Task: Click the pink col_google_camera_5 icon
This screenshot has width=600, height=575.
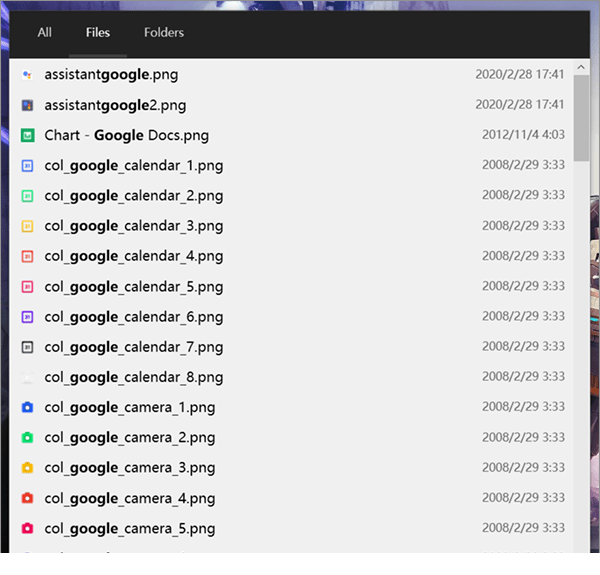Action: click(27, 529)
